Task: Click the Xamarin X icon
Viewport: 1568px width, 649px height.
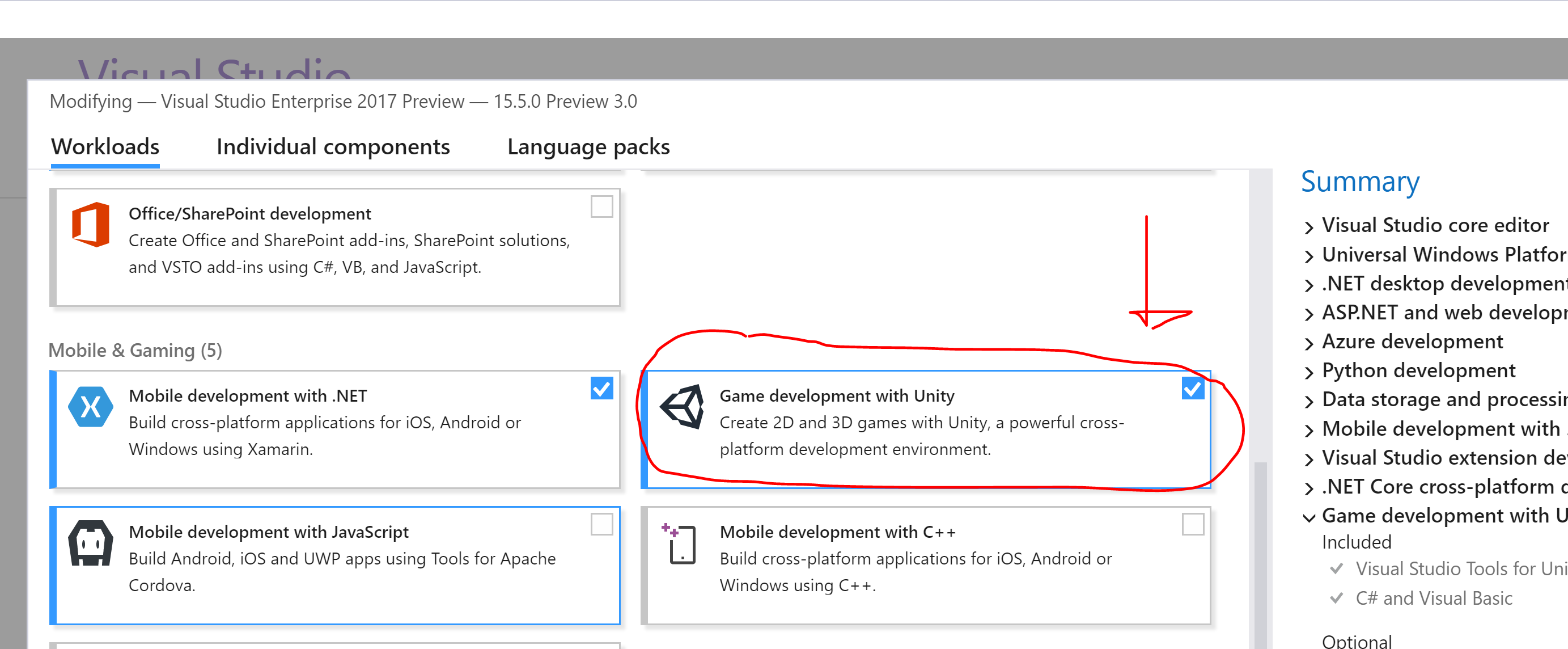Action: click(91, 406)
